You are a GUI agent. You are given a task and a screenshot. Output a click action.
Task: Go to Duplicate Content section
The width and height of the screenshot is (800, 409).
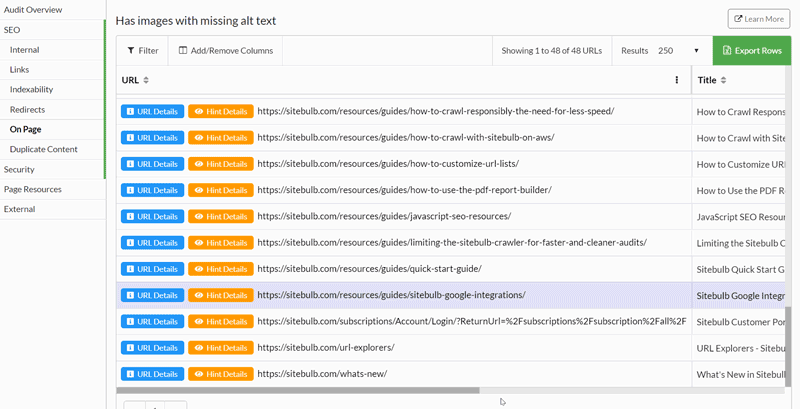(x=43, y=149)
